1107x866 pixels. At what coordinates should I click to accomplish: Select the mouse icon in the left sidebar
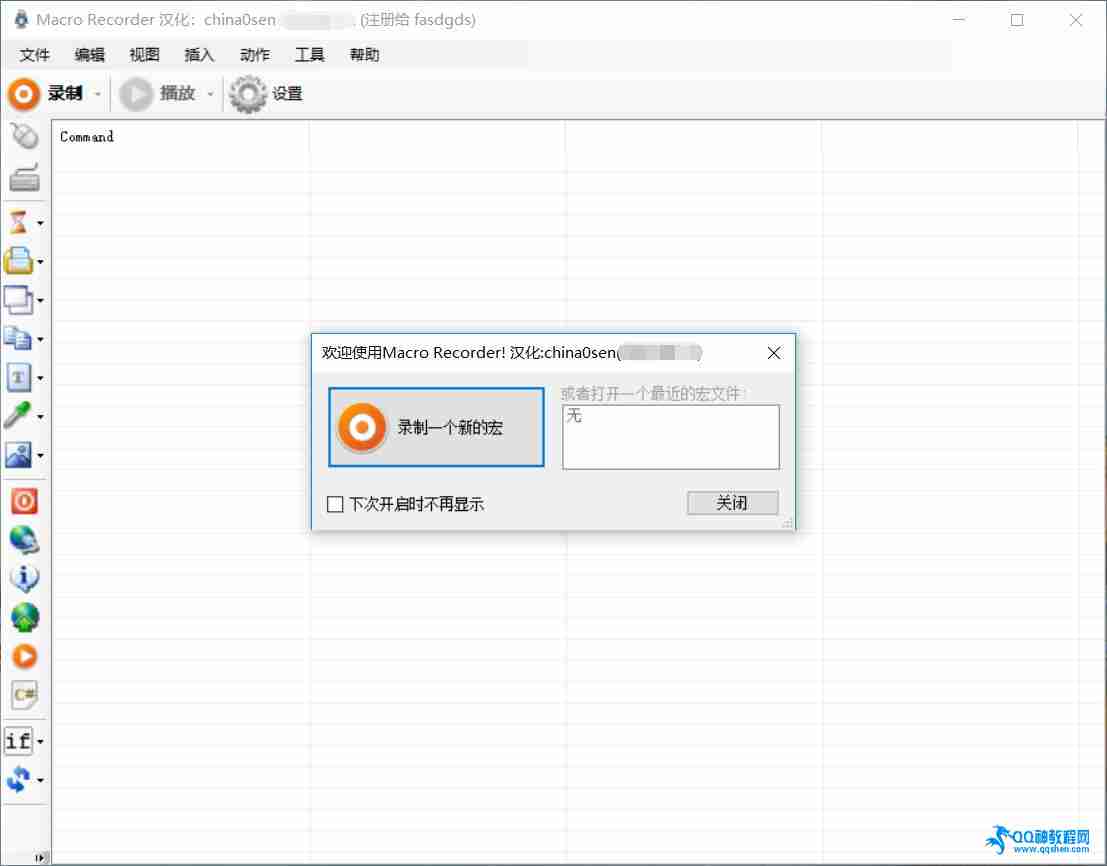point(24,136)
